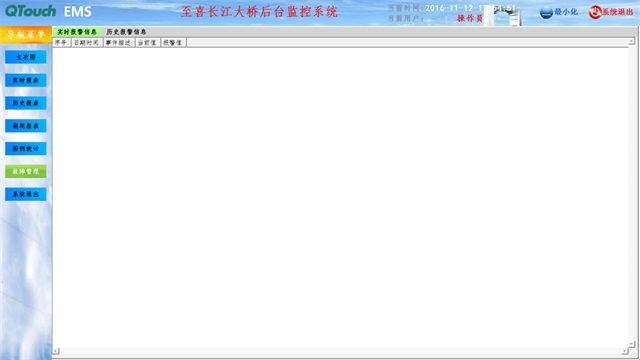This screenshot has width=640, height=360.
Task: Click the 导航菜单 navigation menu header
Action: pos(26,35)
